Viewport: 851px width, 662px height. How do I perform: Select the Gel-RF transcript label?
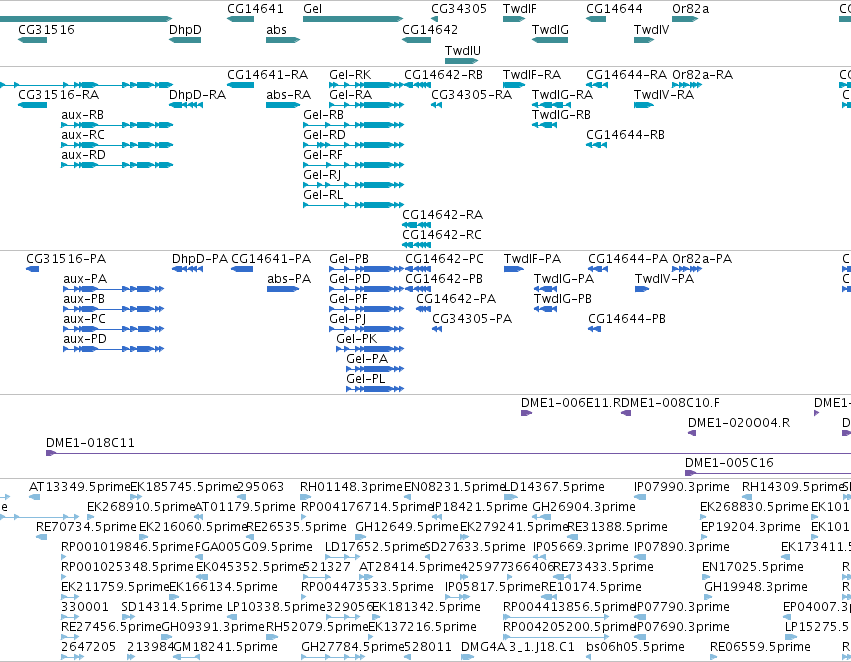pos(323,155)
